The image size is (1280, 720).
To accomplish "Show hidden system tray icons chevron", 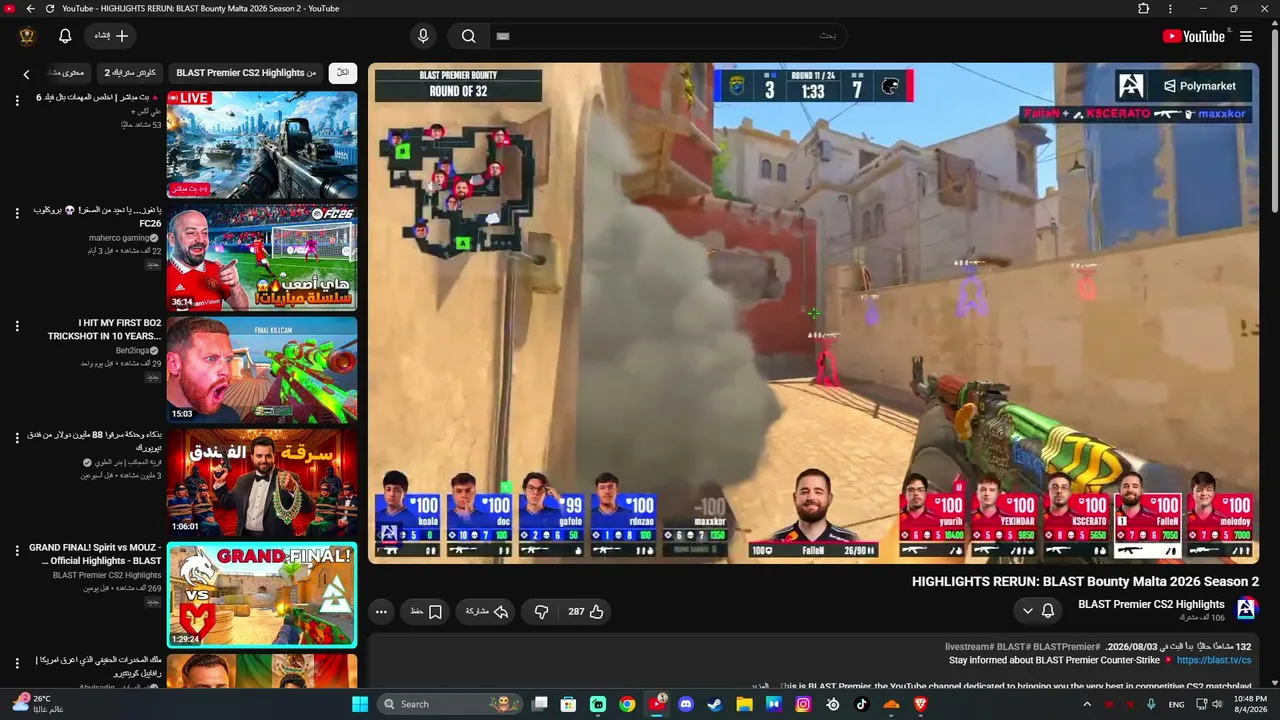I will pos(1087,704).
